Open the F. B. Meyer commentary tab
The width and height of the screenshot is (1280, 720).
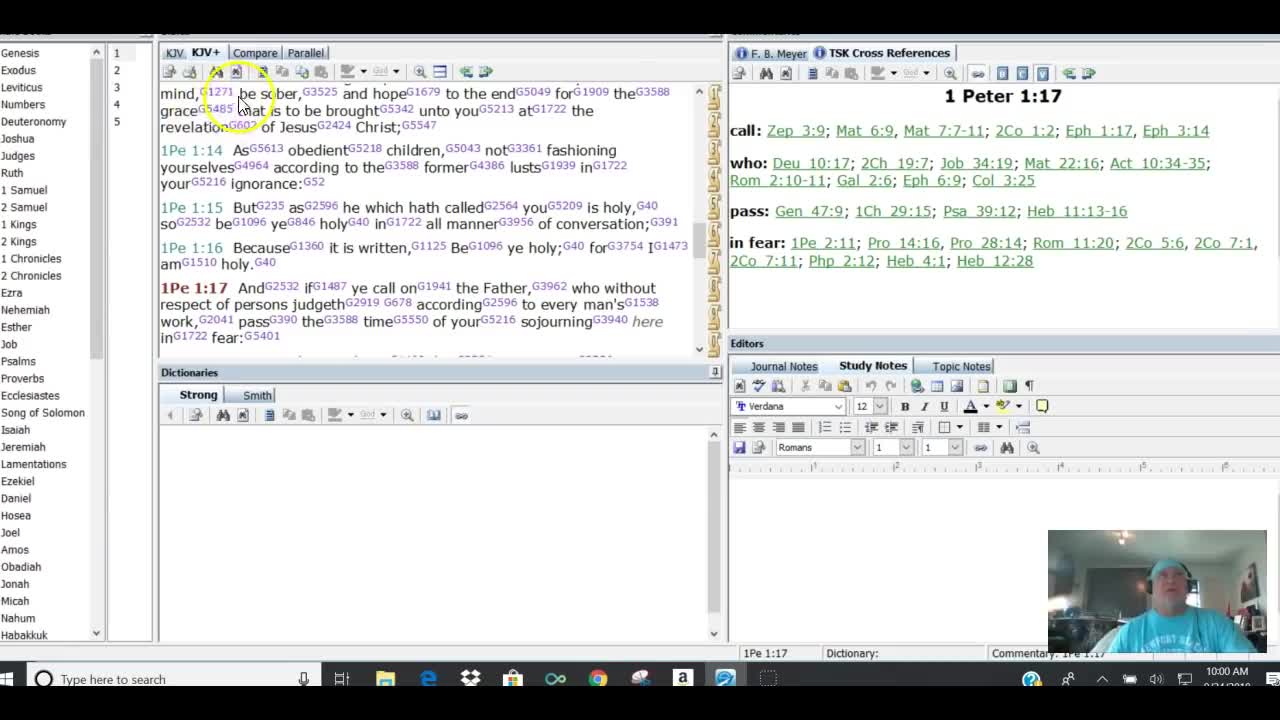[771, 53]
